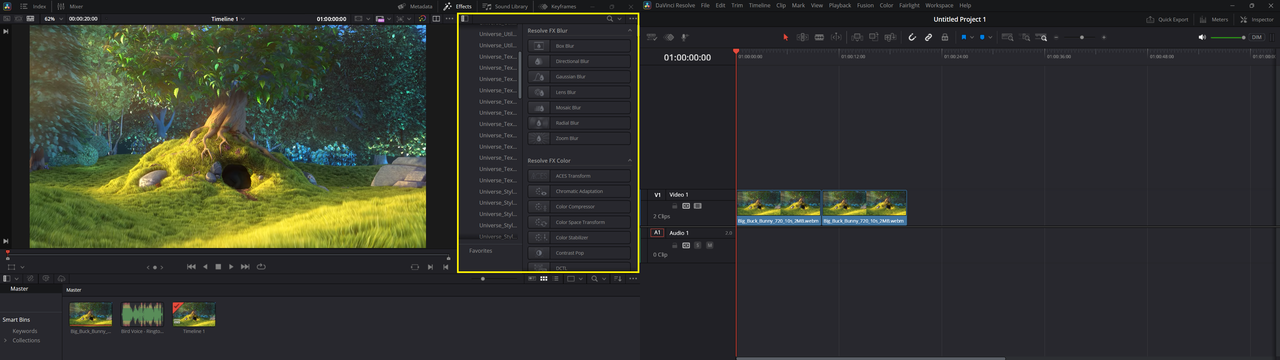Toggle Mute on Audio 1 track
The height and width of the screenshot is (360, 1280).
pyautogui.click(x=709, y=244)
